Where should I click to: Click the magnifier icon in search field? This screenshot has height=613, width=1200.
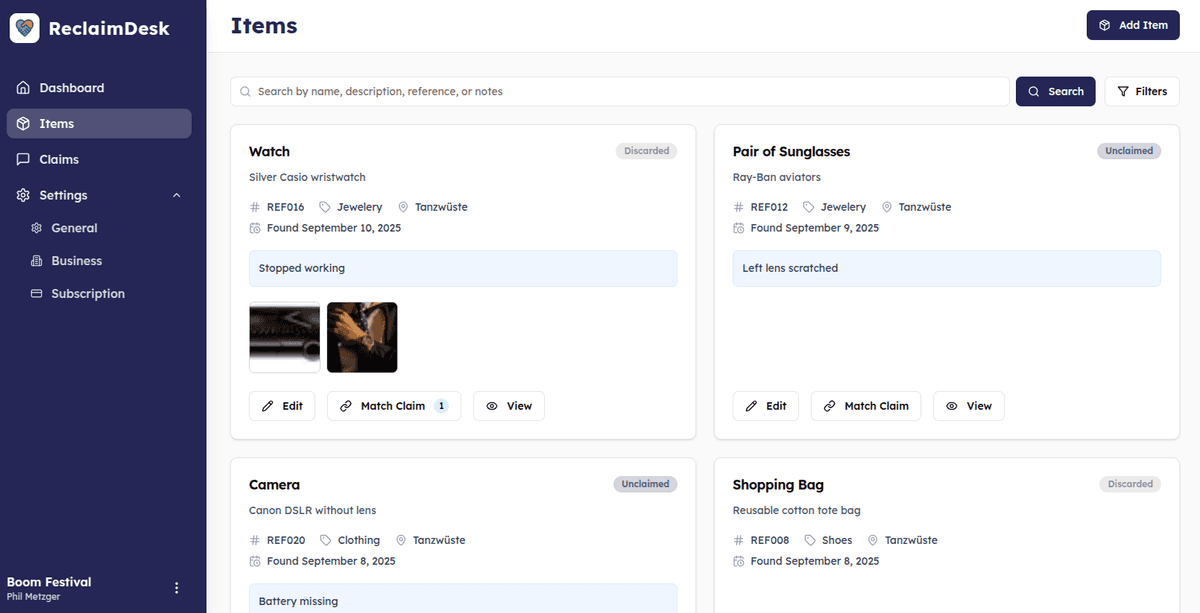(x=245, y=92)
